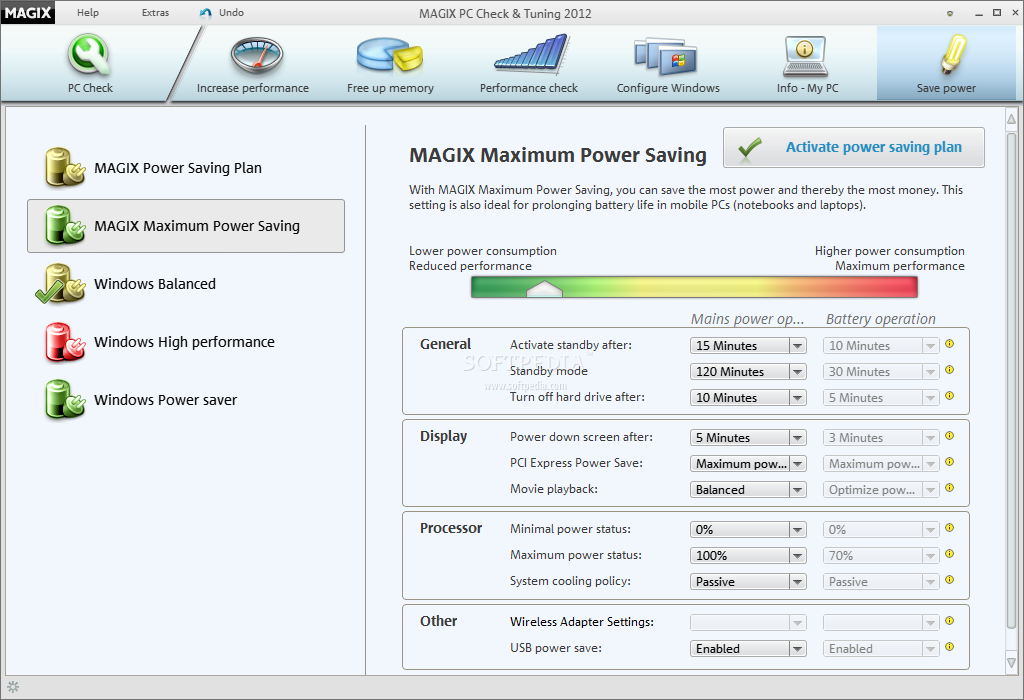
Task: Open battery Activate standby 10 Minutes dropdown
Action: (881, 345)
